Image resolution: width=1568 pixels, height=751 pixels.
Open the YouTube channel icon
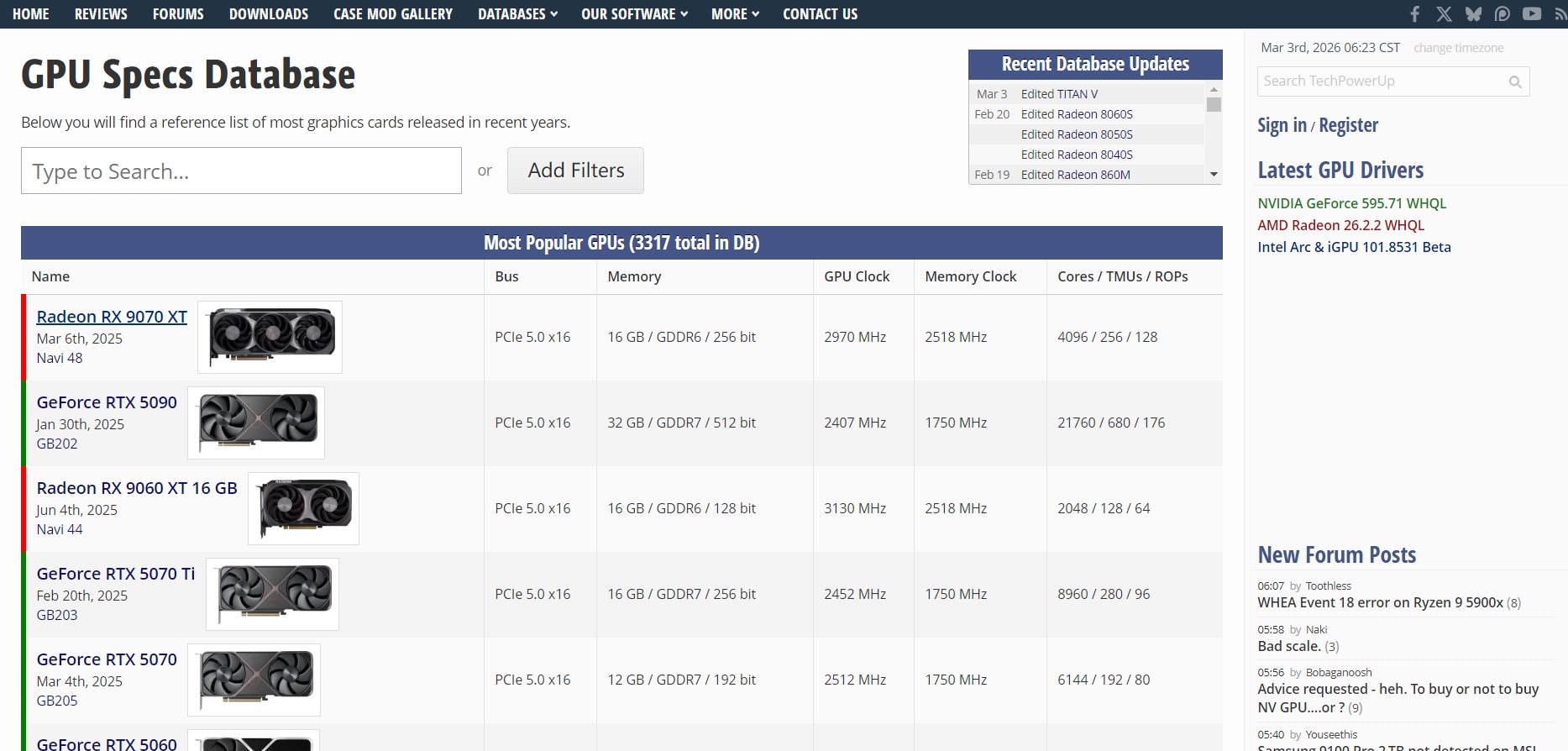(1532, 14)
